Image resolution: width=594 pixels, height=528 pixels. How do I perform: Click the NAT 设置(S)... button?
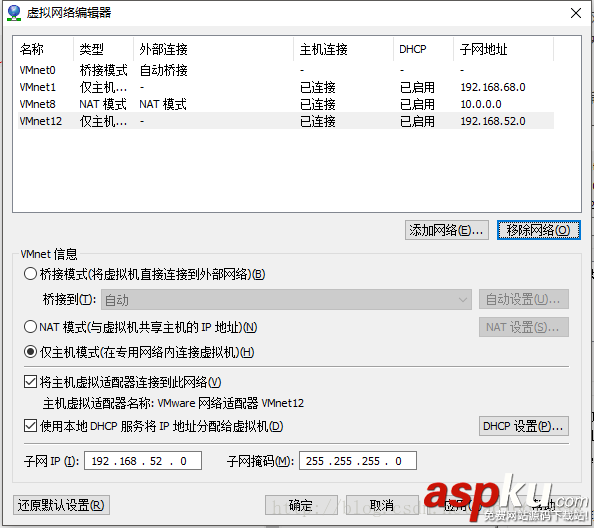[524, 327]
